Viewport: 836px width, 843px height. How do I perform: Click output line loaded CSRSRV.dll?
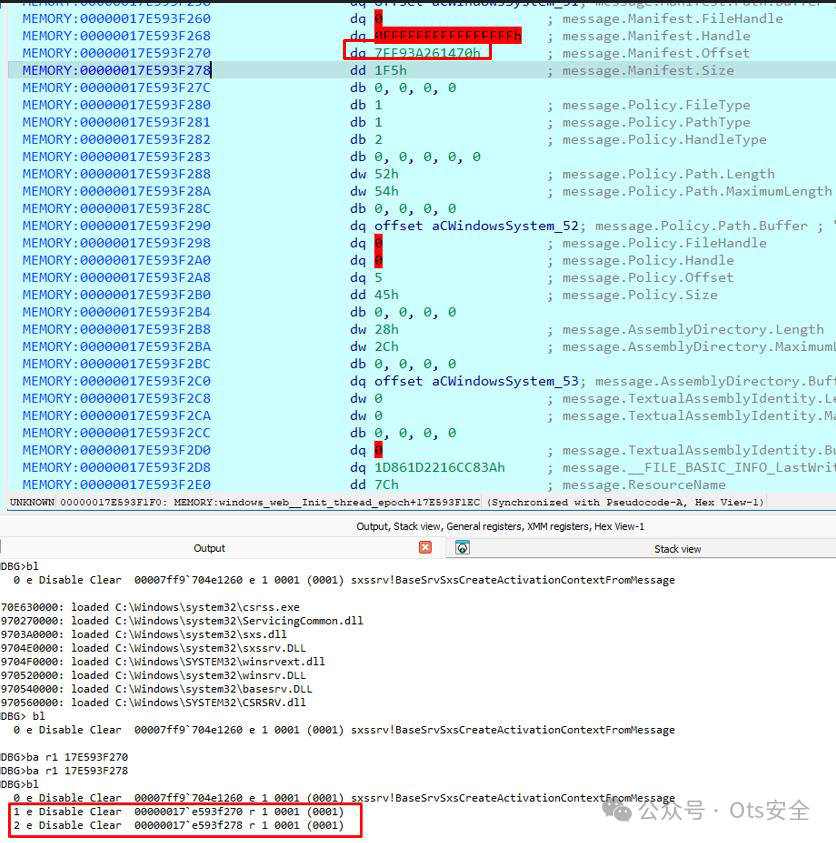coord(154,702)
